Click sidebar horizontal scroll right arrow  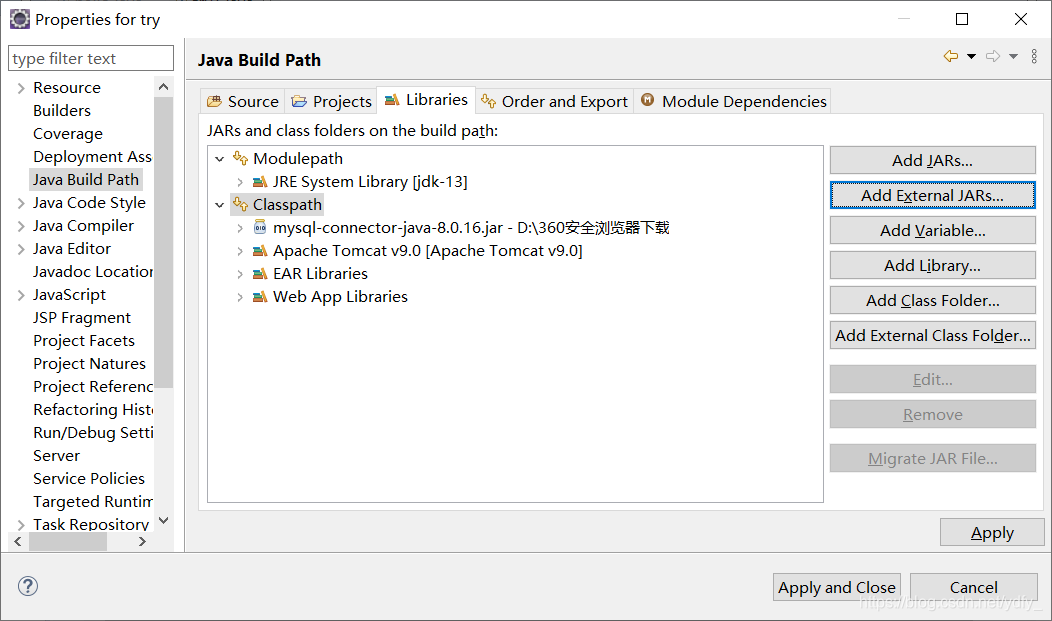point(142,541)
